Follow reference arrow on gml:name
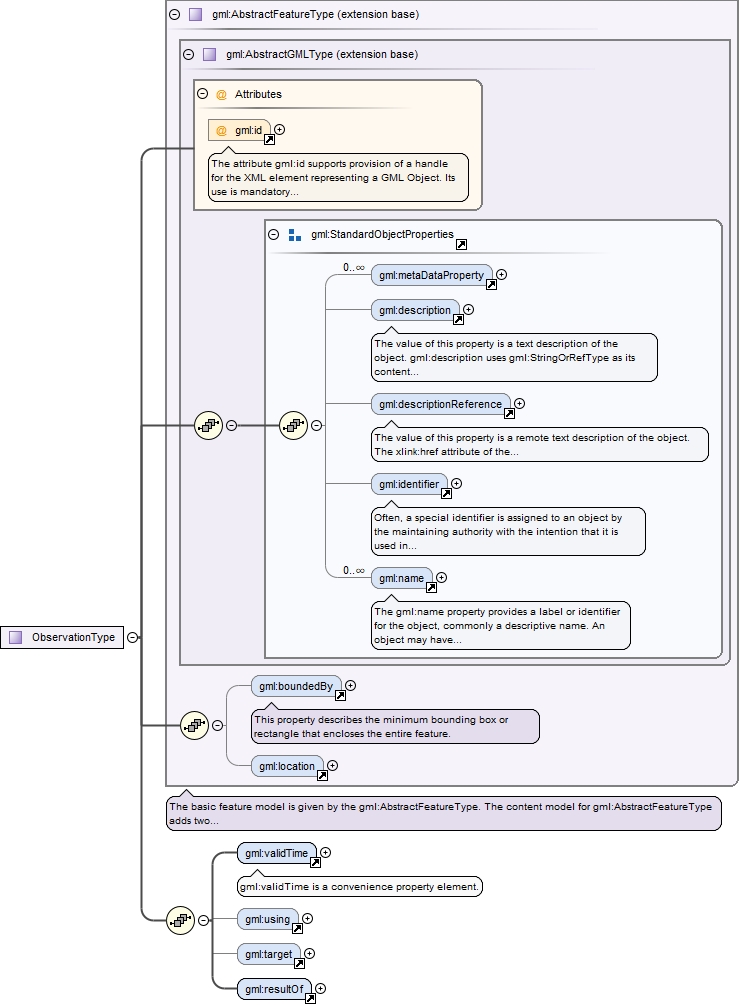Viewport: 740px width, 1005px height. [x=431, y=587]
